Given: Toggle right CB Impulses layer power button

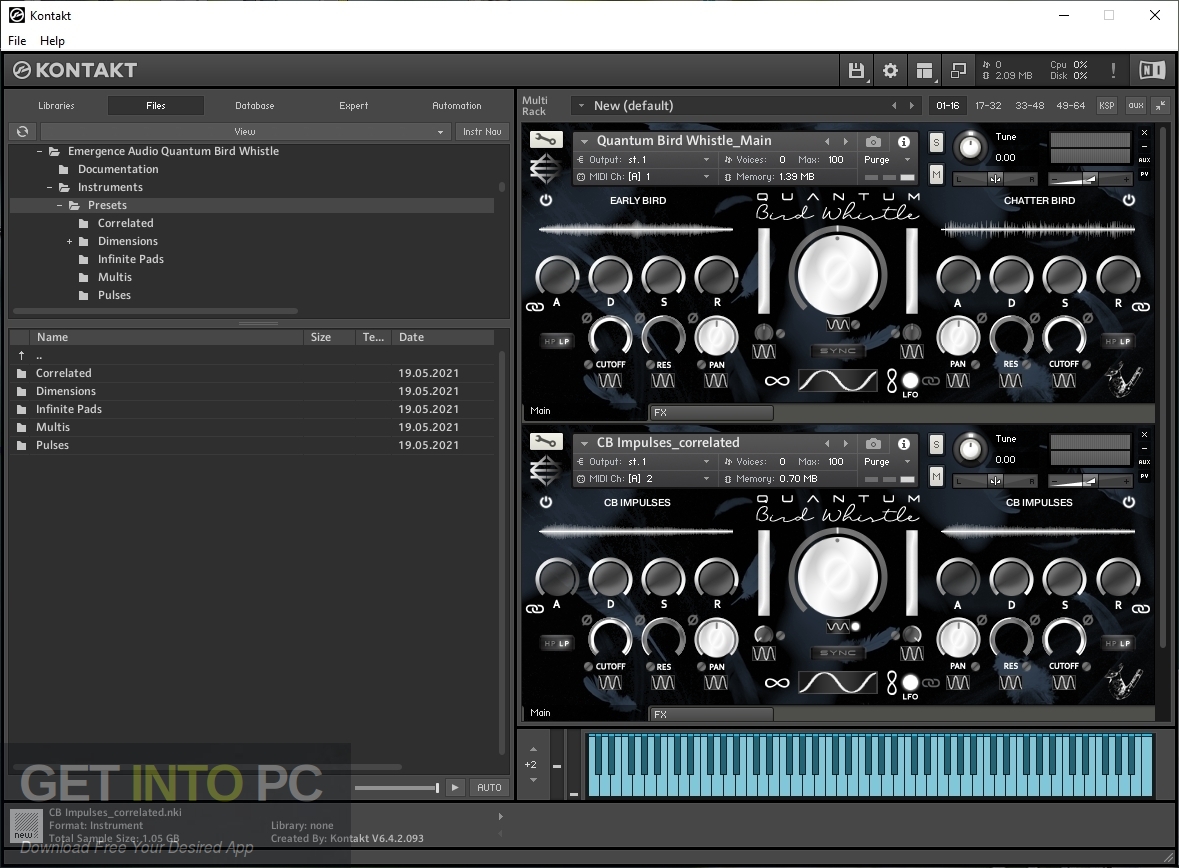Looking at the screenshot, I should click(1129, 502).
